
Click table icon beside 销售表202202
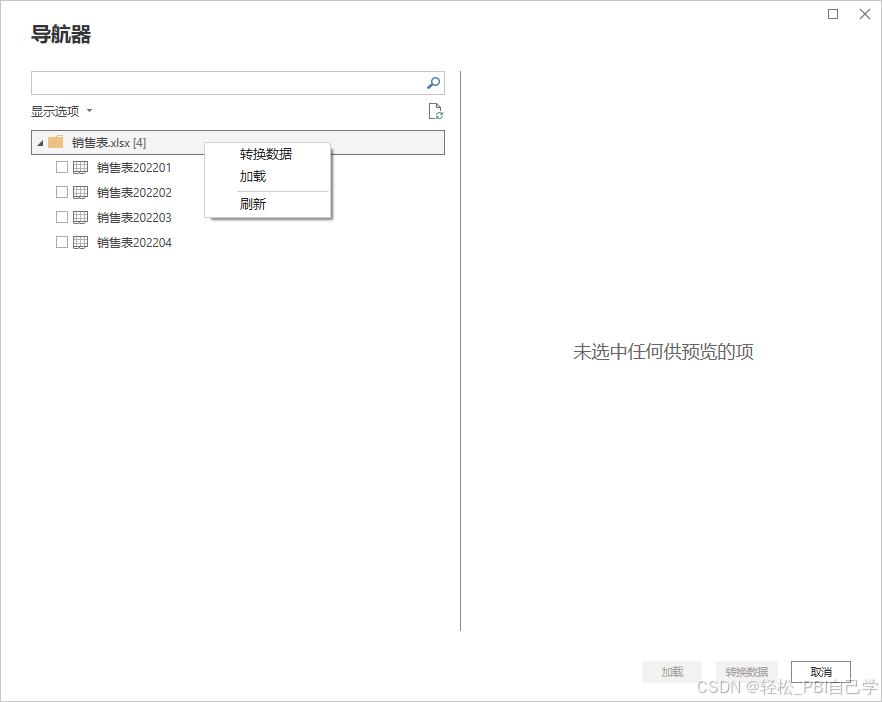click(80, 192)
